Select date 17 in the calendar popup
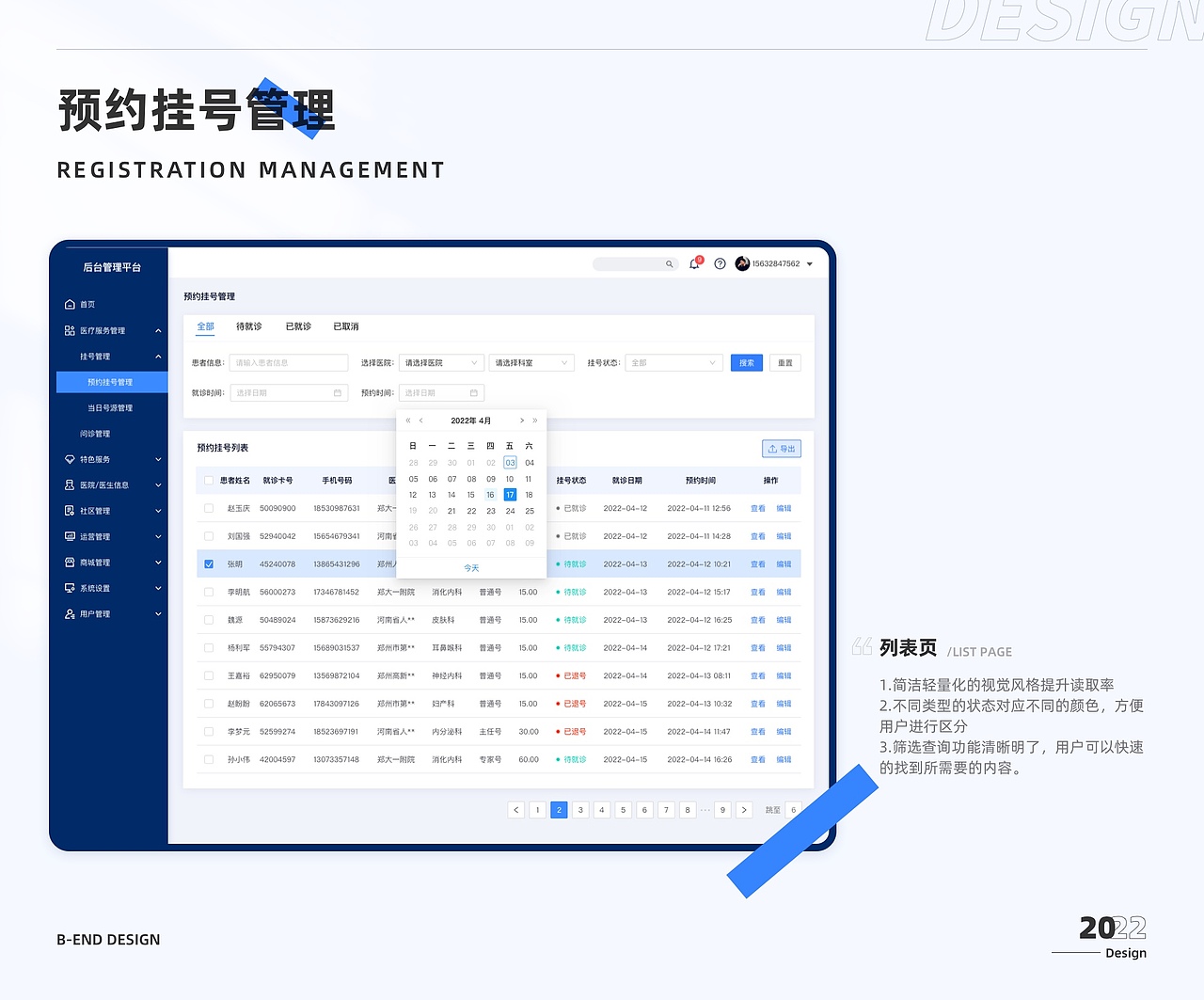Image resolution: width=1204 pixels, height=1000 pixels. tap(509, 494)
